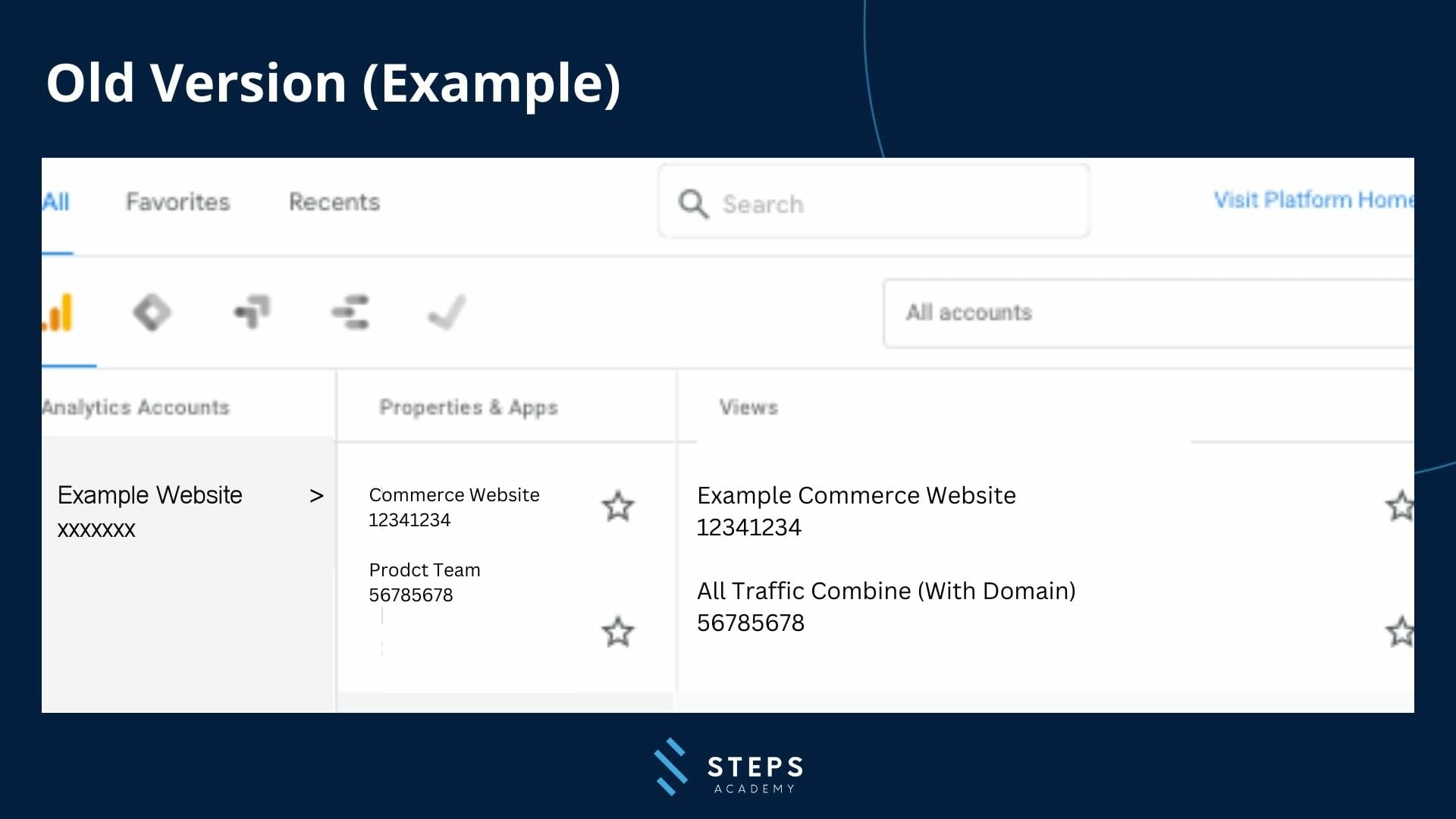Follow the Visit Platform Home link
1456x819 pixels.
tap(1312, 199)
